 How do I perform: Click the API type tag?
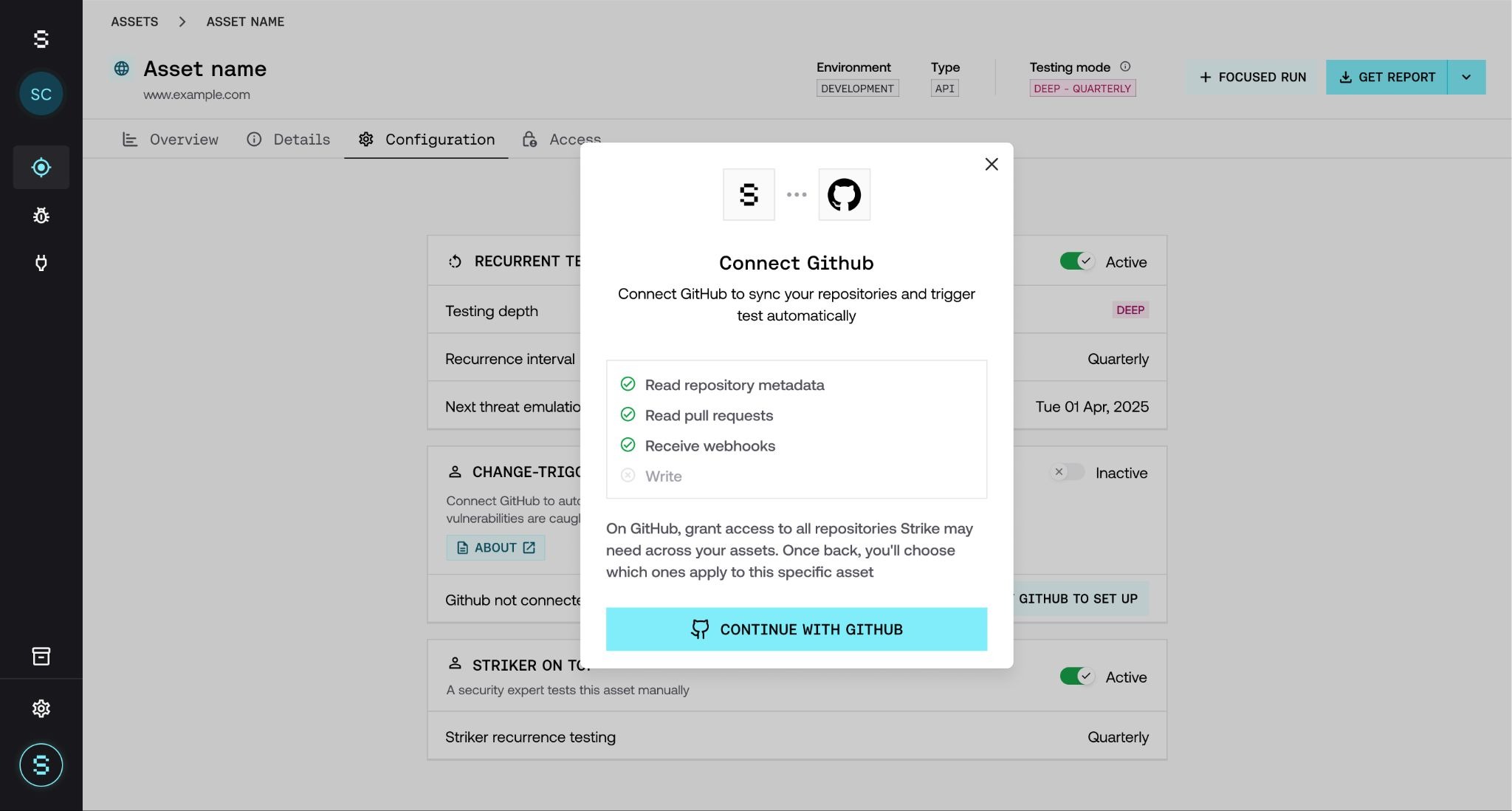945,89
